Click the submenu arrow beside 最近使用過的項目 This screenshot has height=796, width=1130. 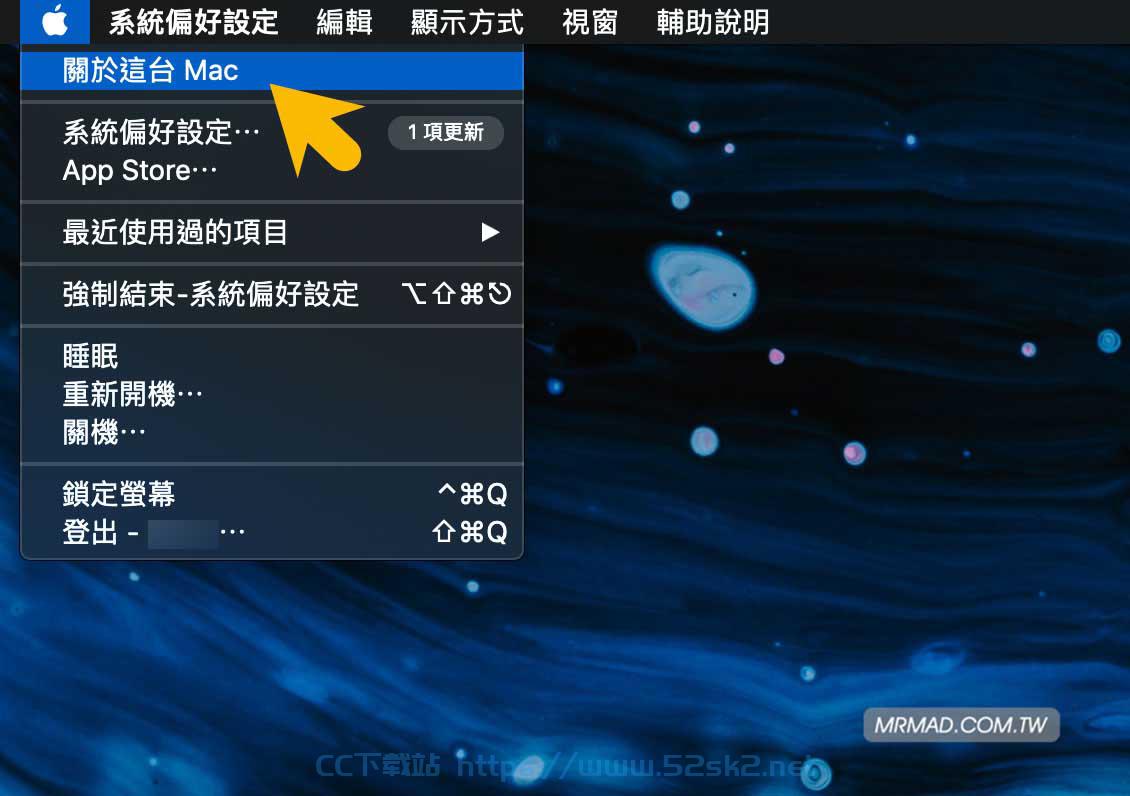(x=490, y=232)
